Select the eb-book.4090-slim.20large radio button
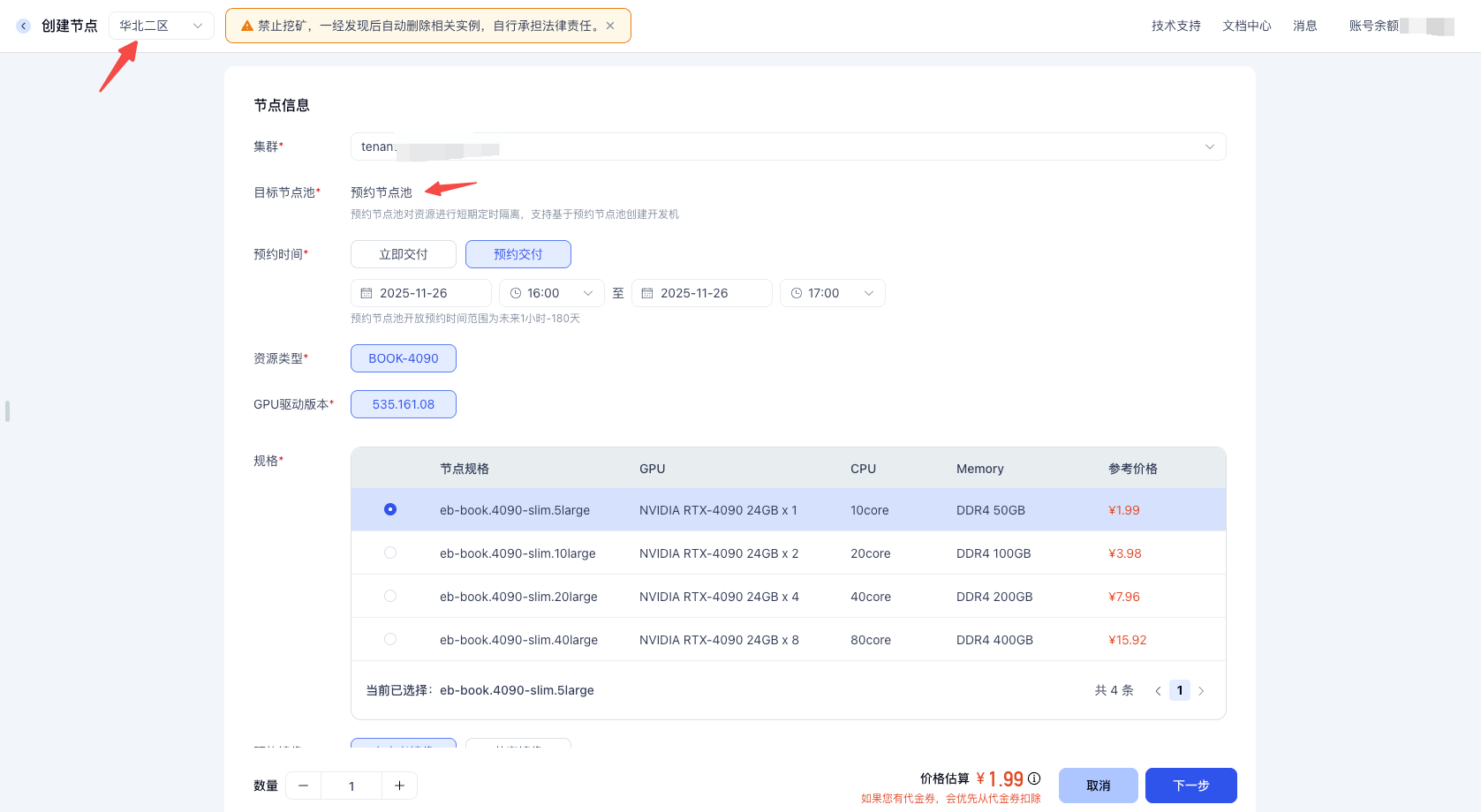The image size is (1481, 812). pos(390,596)
